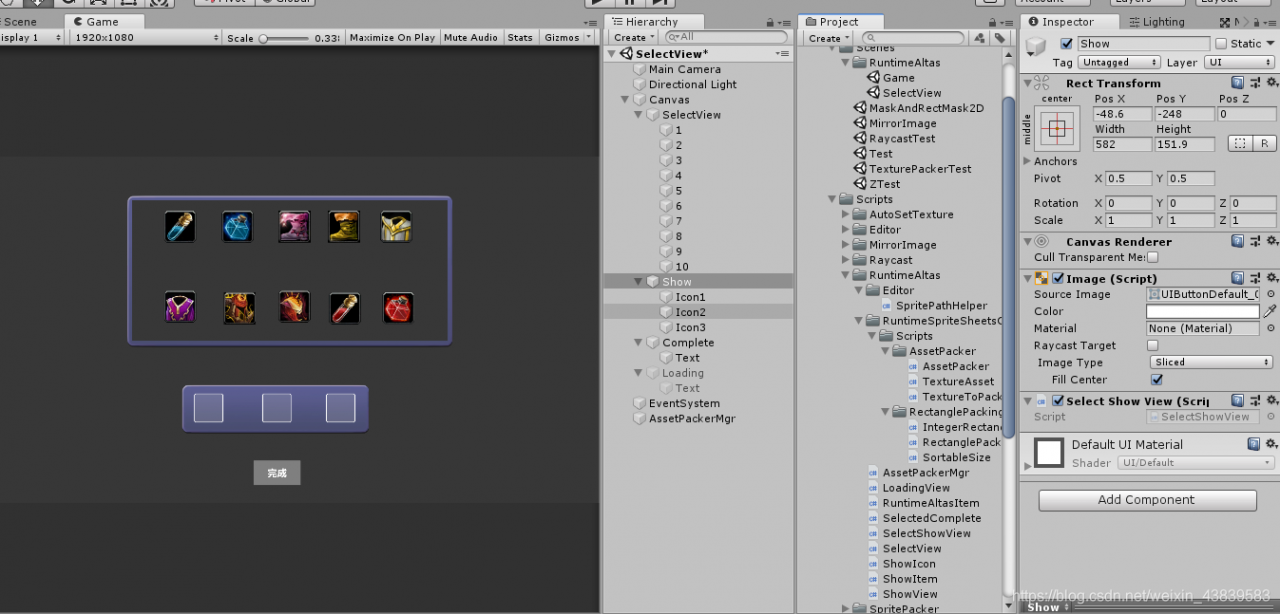Toggle Mute Audio in Game view
This screenshot has width=1280, height=614.
(x=470, y=38)
